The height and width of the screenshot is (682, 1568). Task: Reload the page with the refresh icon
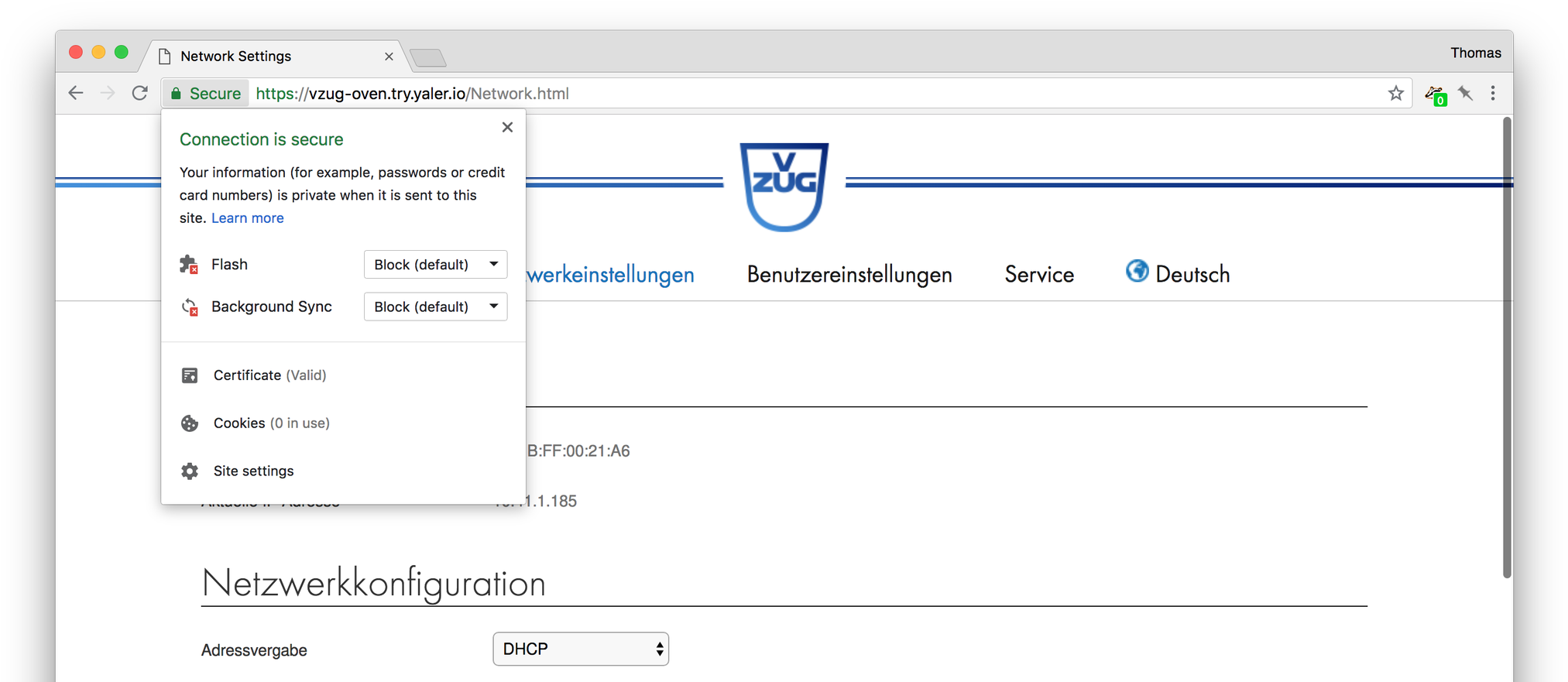(140, 94)
